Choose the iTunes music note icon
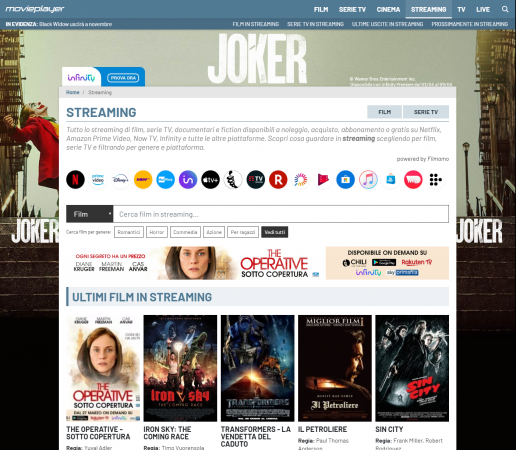Image resolution: width=516 pixels, height=450 pixels. click(368, 180)
